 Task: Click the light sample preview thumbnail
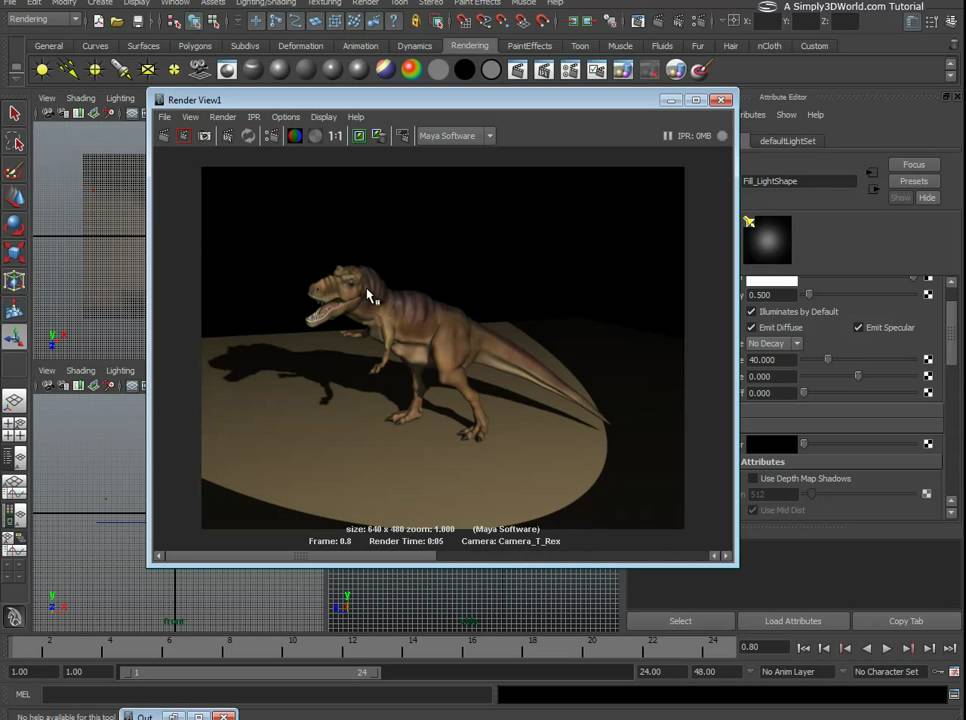[x=767, y=240]
